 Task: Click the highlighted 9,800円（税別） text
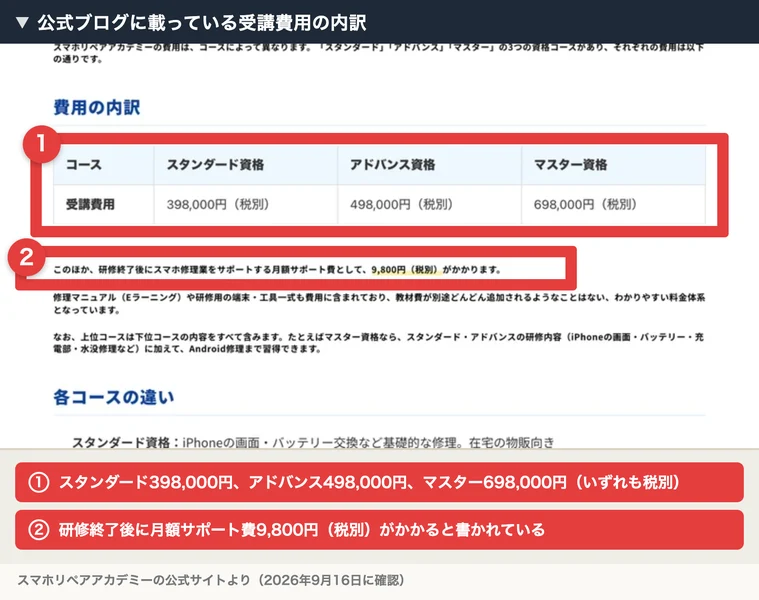(405, 270)
